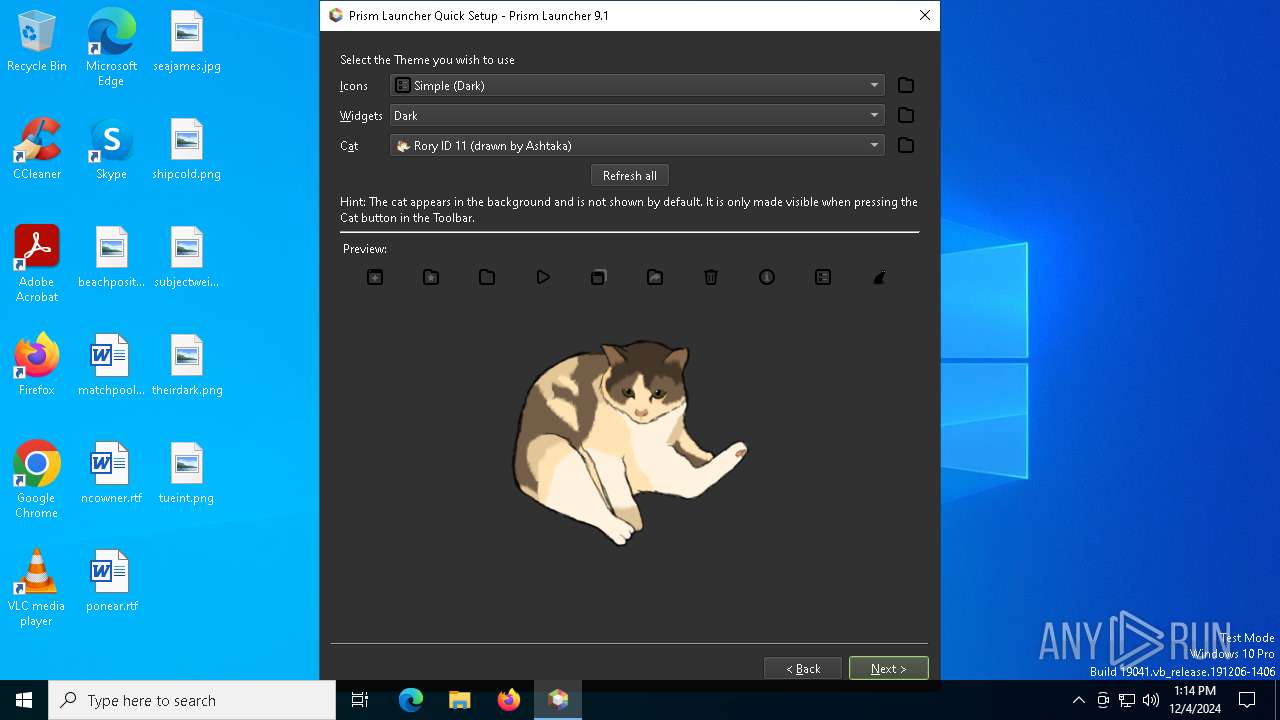Screen dimensions: 1280x720
Task: Select CCleaner desktop shortcut
Action: point(37,150)
